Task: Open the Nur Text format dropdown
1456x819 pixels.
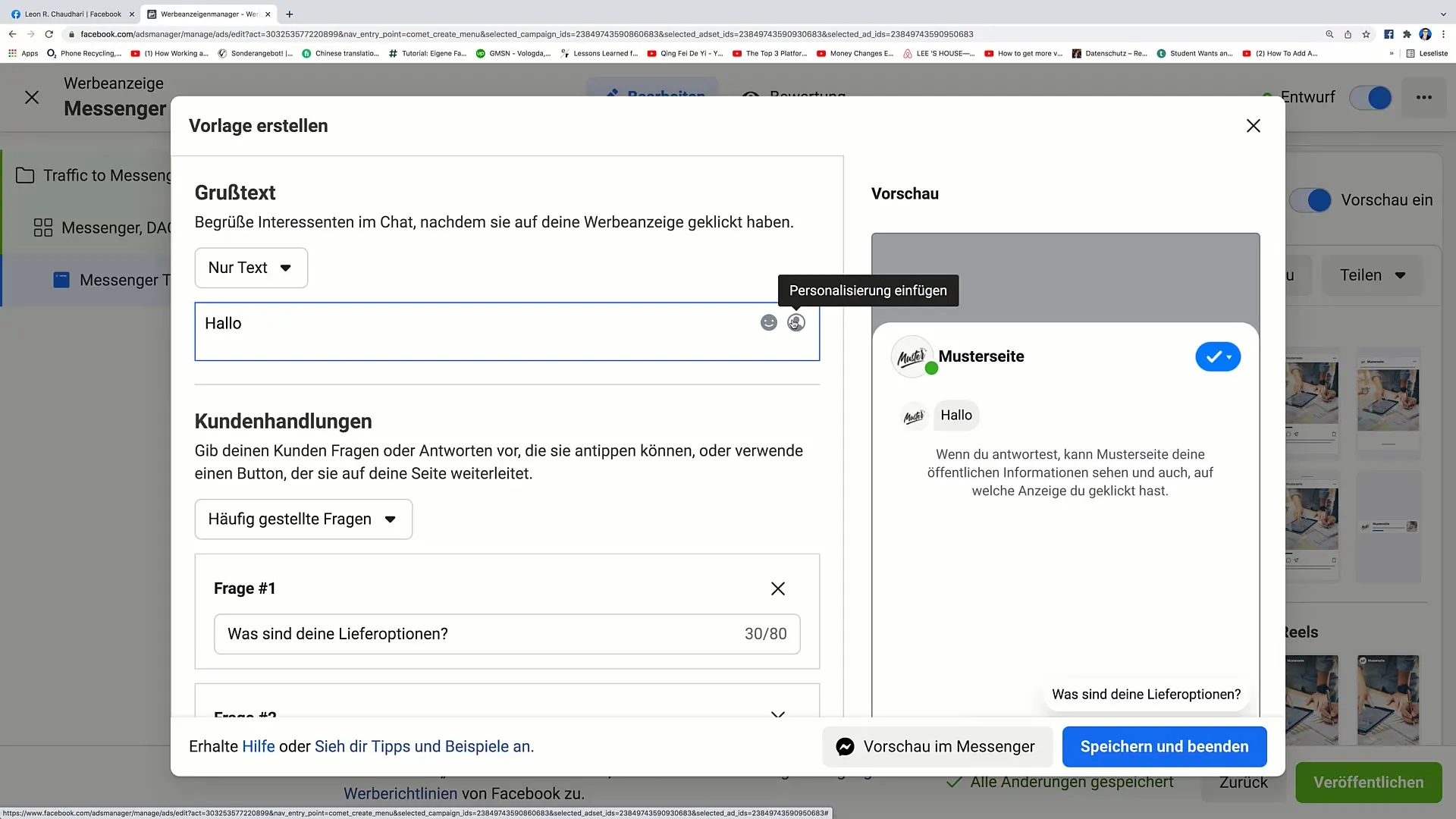Action: click(x=251, y=267)
